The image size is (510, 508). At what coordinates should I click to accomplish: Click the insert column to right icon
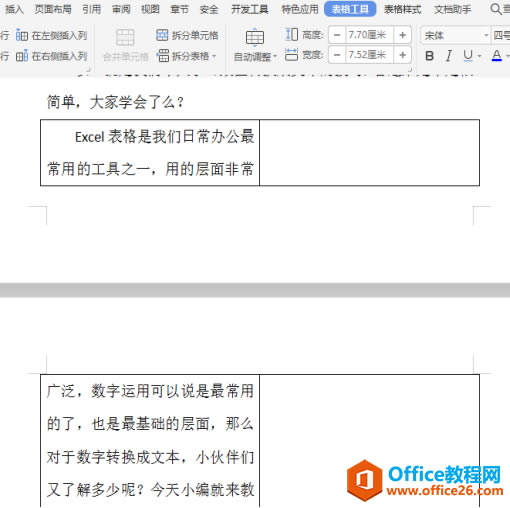(22, 56)
